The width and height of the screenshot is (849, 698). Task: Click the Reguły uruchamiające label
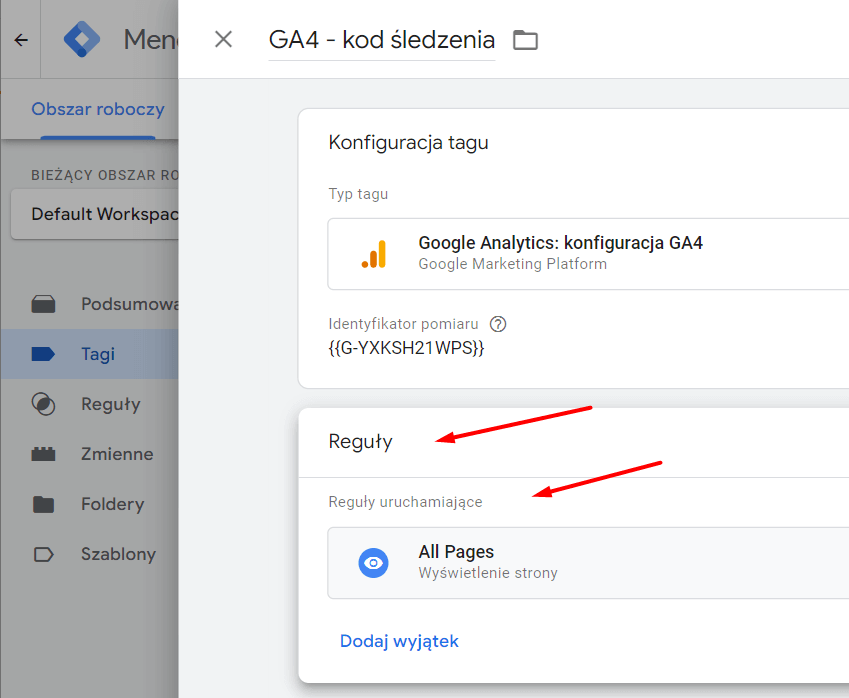[405, 502]
